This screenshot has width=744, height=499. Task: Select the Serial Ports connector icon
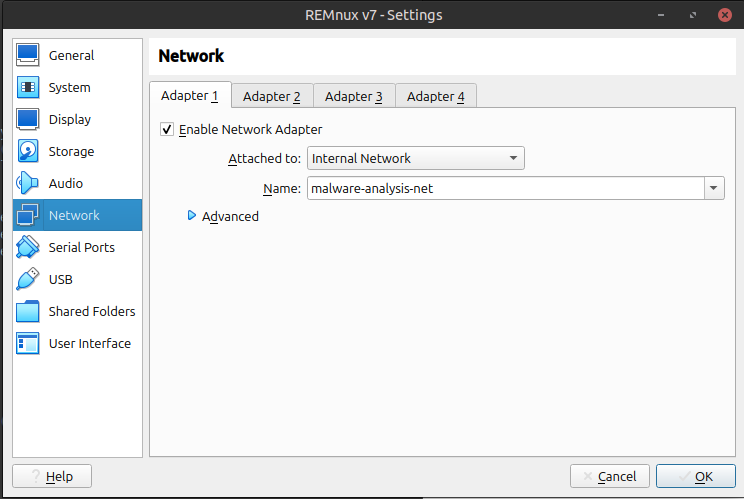click(28, 248)
